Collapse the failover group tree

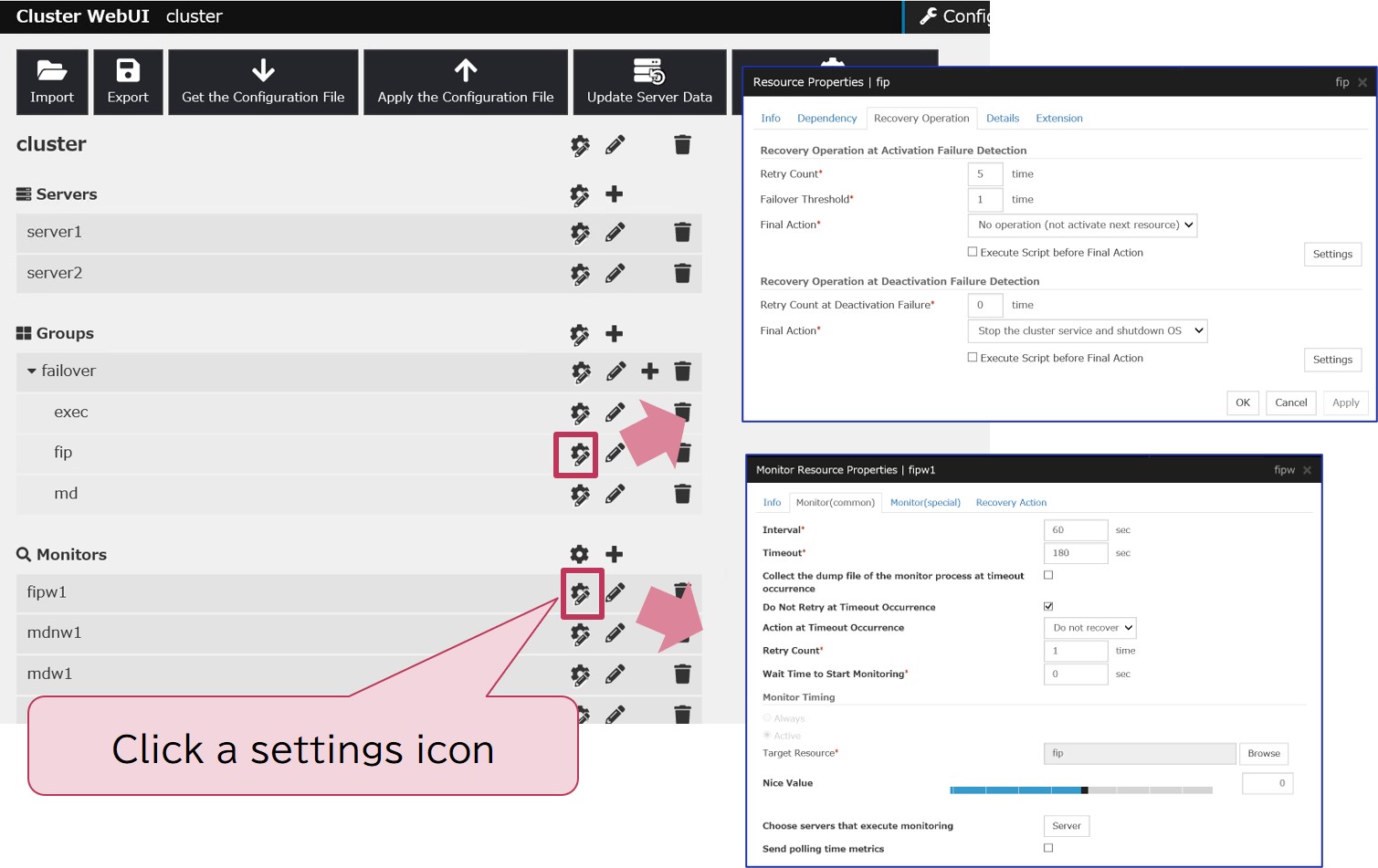click(32, 371)
